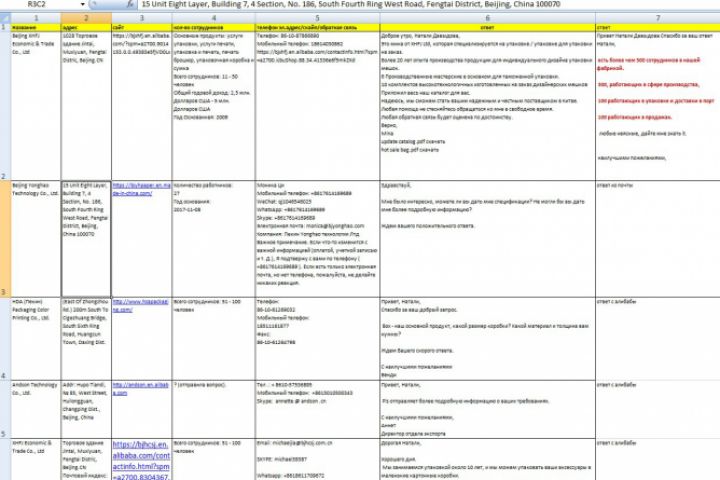Screen dimensions: 720x480
Task: Select row header 5
Action: [x=5, y=409]
